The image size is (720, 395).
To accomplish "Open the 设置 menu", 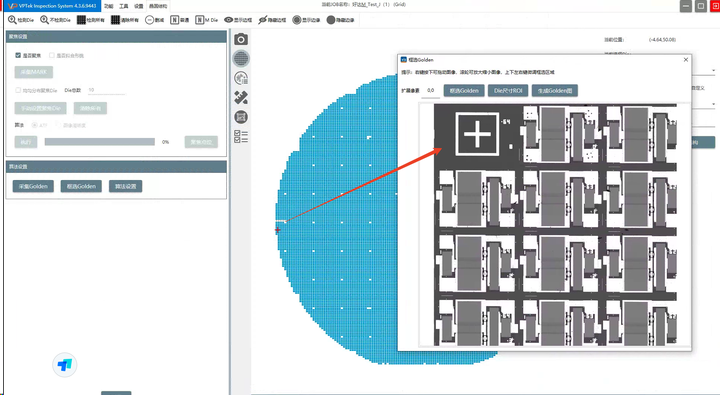I will pos(139,6).
